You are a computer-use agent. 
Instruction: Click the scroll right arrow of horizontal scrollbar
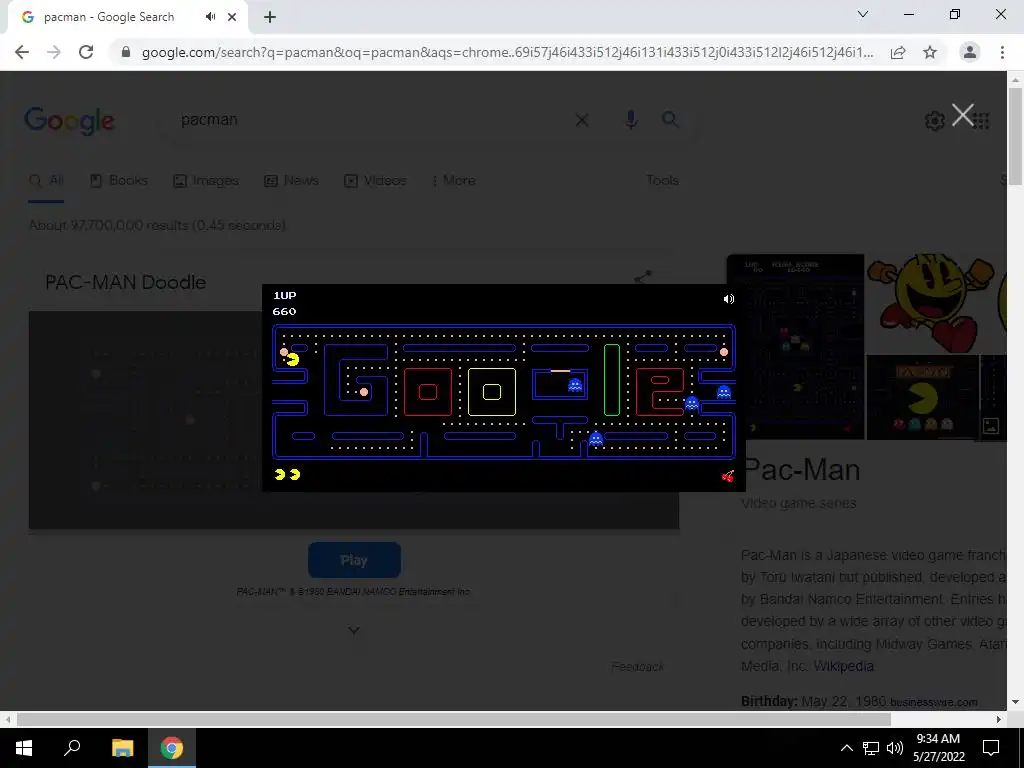pyautogui.click(x=999, y=719)
